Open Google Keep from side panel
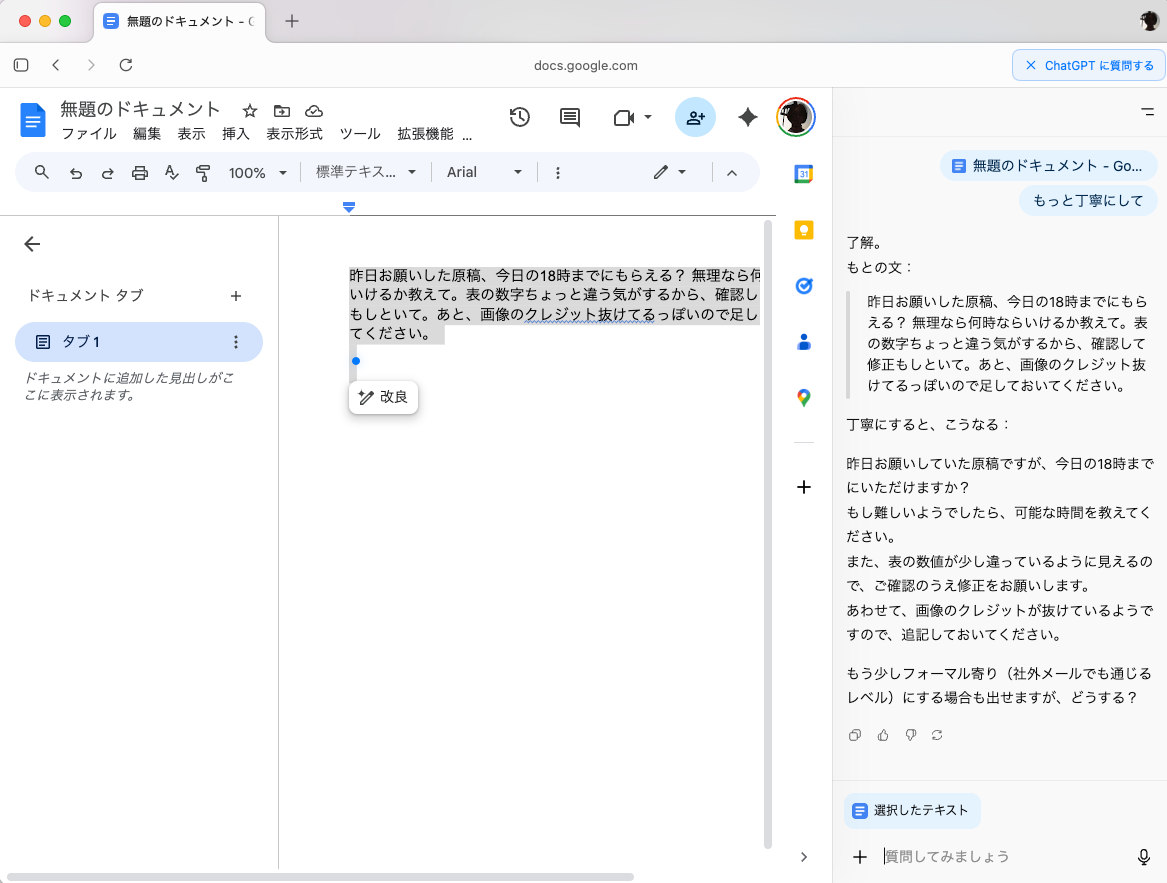This screenshot has height=883, width=1167. (803, 230)
